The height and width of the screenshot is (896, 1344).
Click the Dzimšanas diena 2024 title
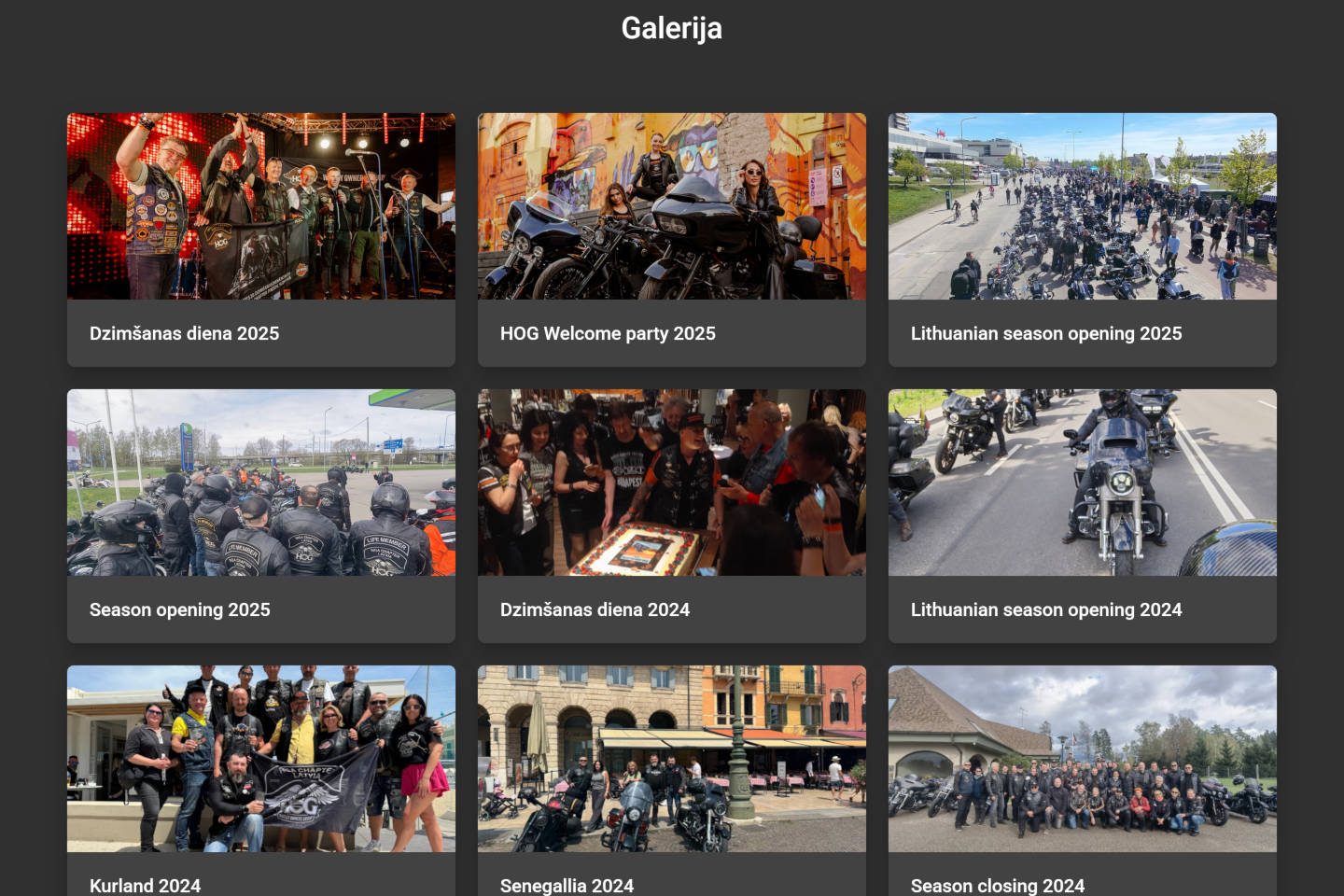(x=595, y=609)
